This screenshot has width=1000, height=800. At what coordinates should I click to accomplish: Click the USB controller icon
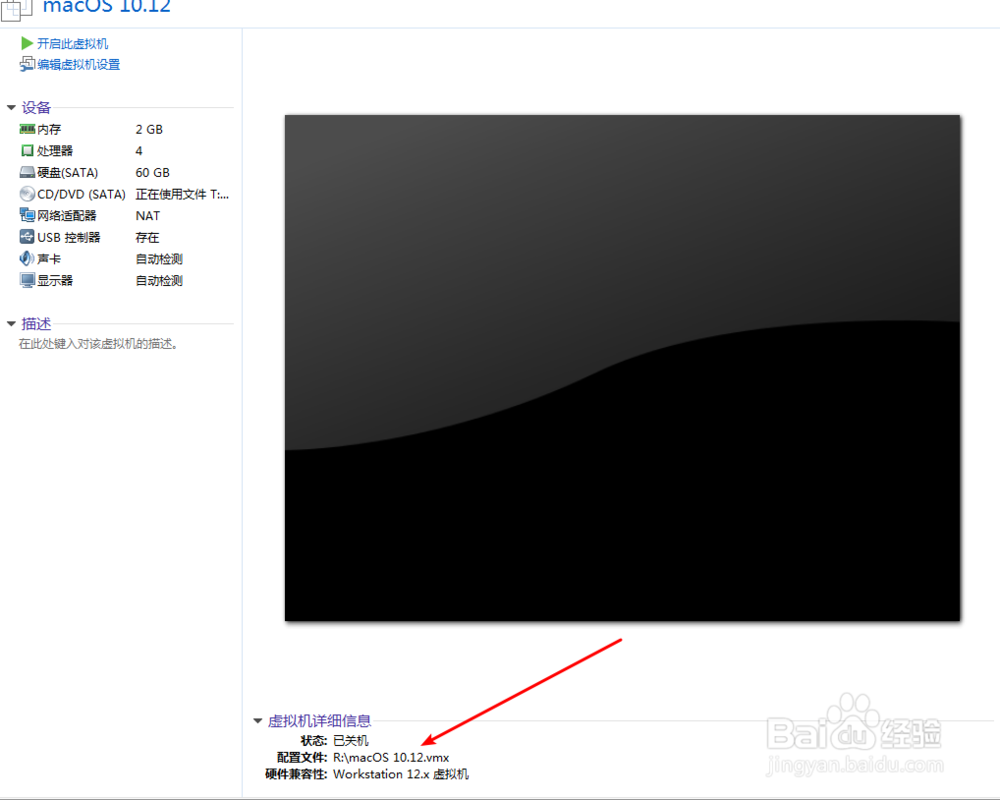[x=27, y=237]
